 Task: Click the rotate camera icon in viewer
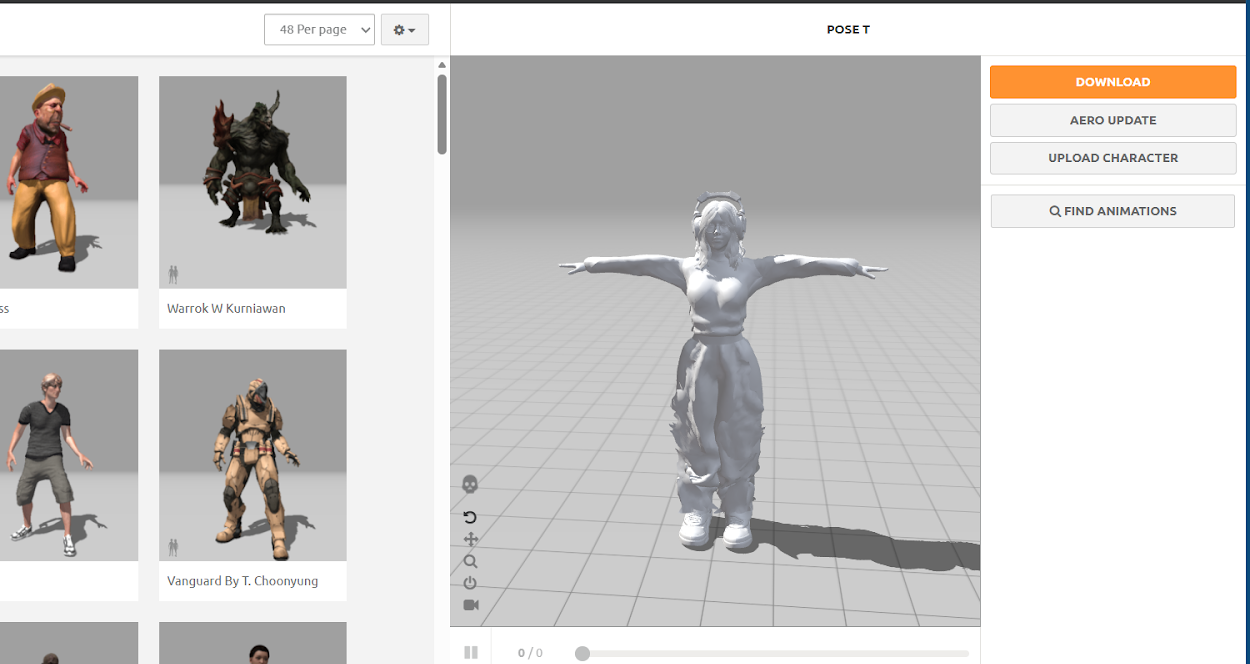coord(470,517)
